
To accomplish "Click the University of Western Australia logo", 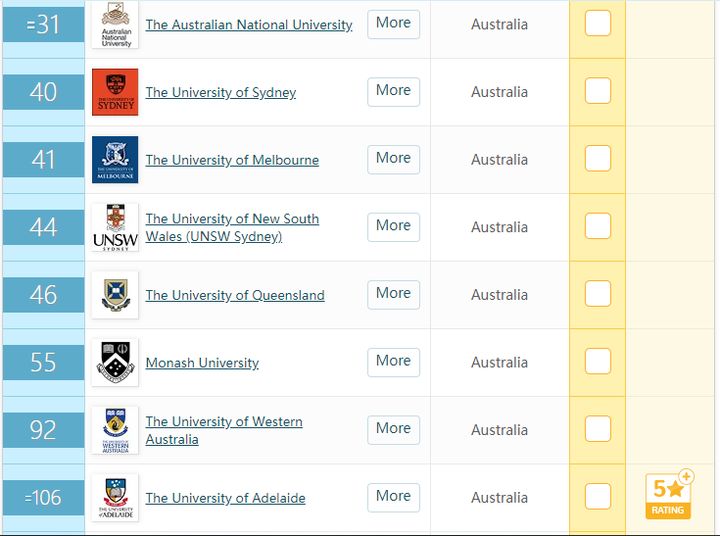I will [115, 430].
